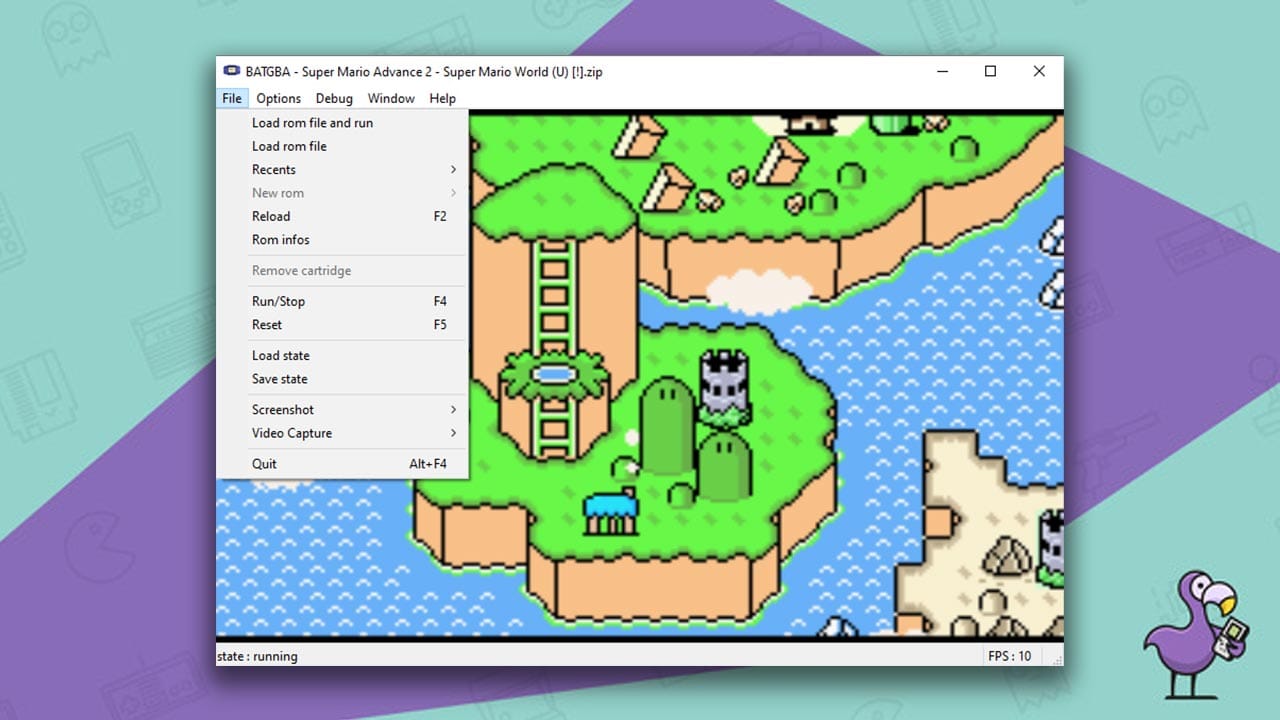Select Load rom file

click(289, 146)
